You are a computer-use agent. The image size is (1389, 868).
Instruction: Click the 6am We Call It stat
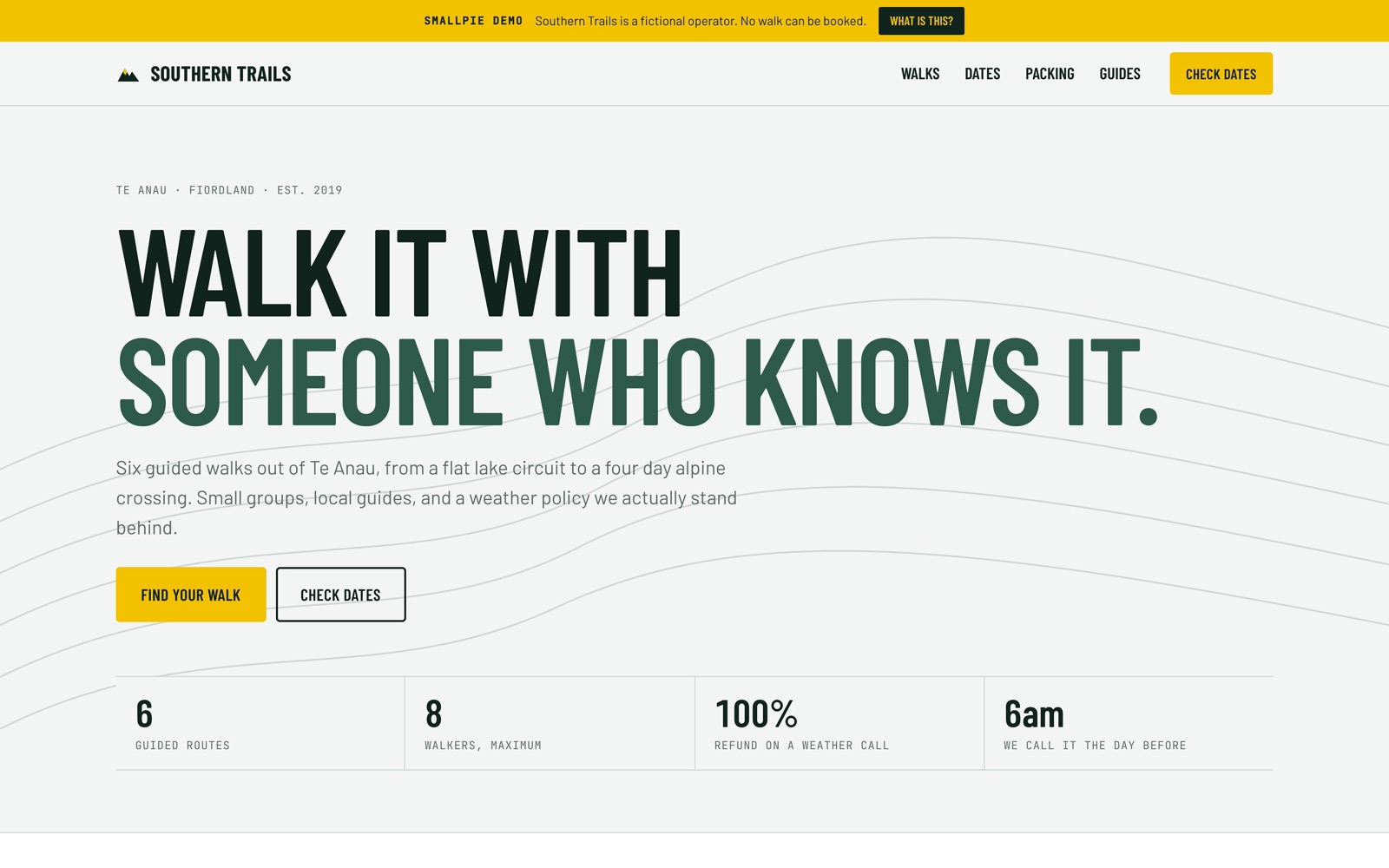1129,723
